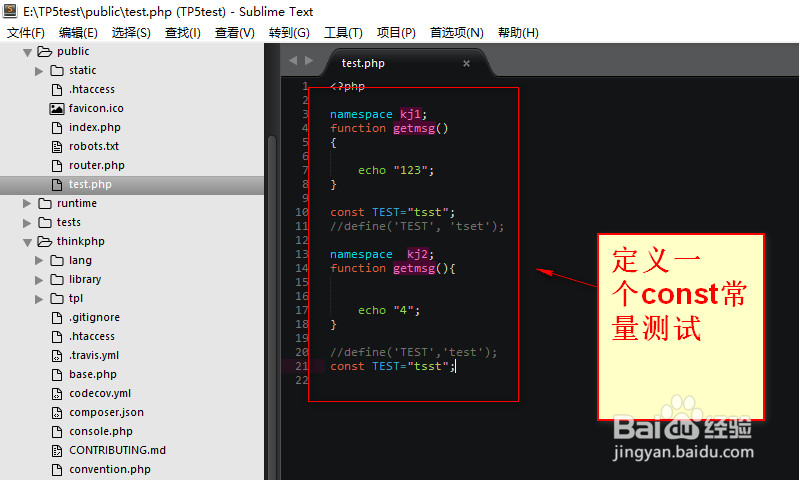Select the tpl folder row
Screen dimensions: 799x480
(x=132, y=298)
